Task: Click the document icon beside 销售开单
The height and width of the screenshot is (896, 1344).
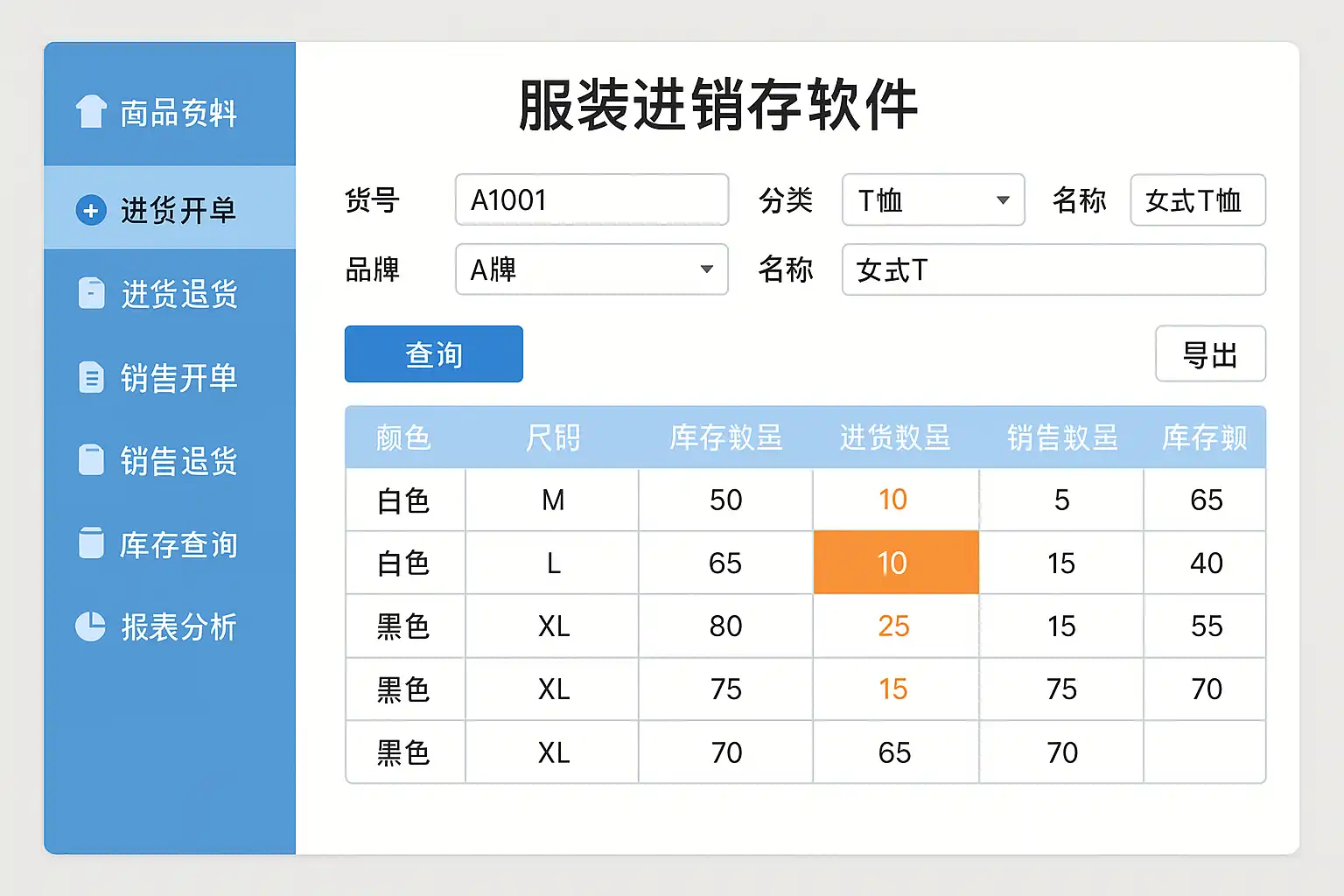Action: point(91,377)
